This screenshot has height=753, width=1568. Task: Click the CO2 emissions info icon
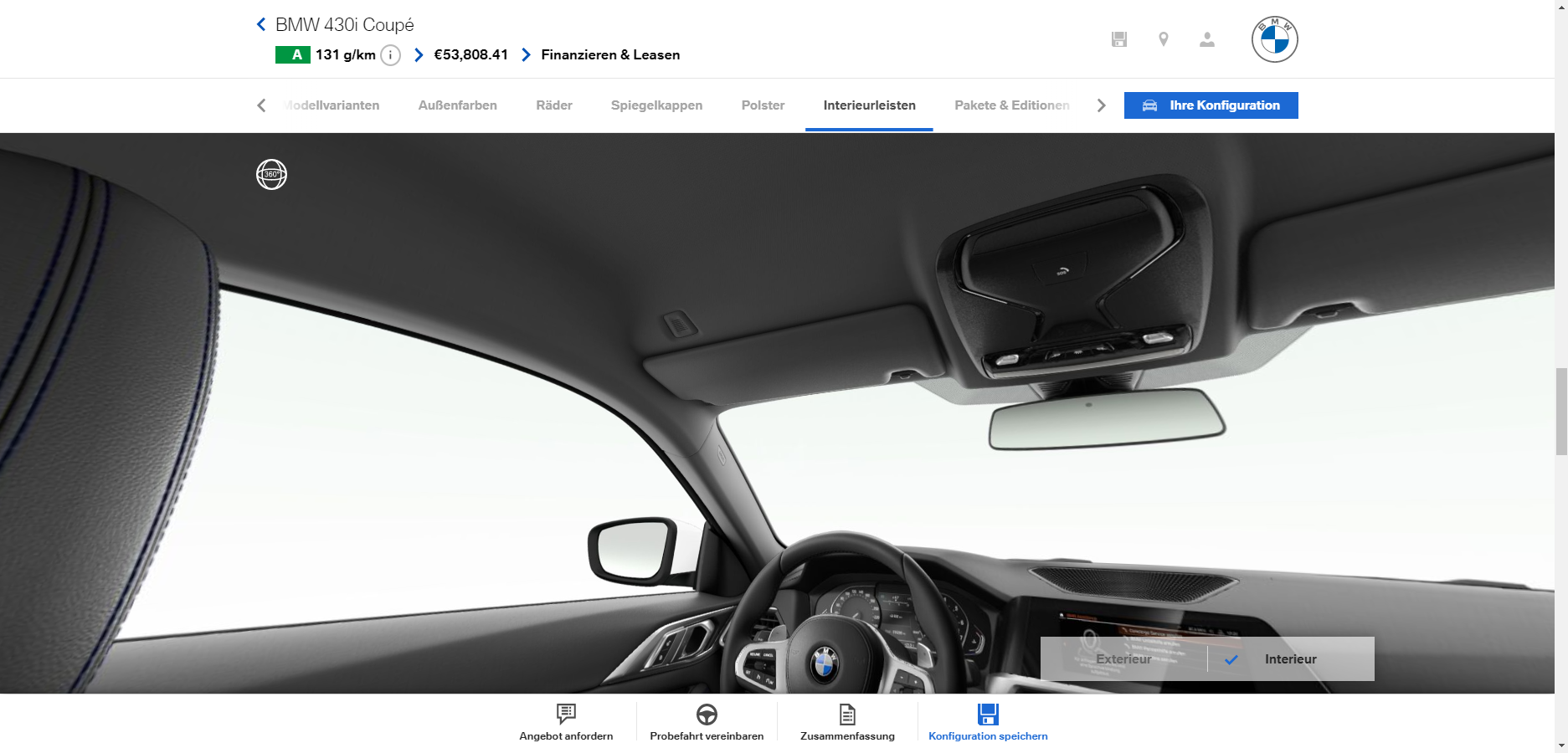pos(390,55)
